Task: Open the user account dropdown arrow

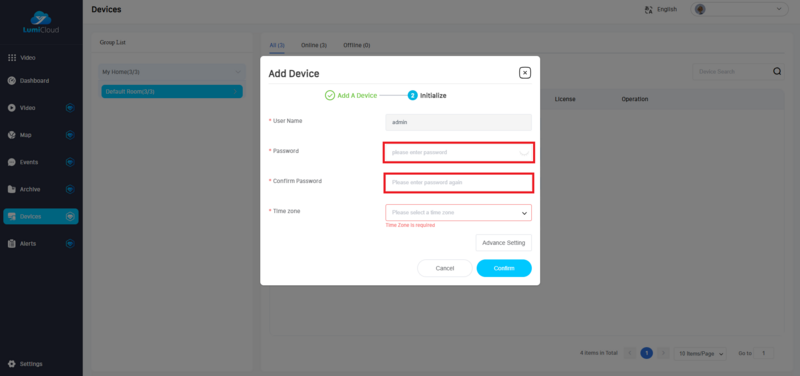Action: click(x=779, y=9)
